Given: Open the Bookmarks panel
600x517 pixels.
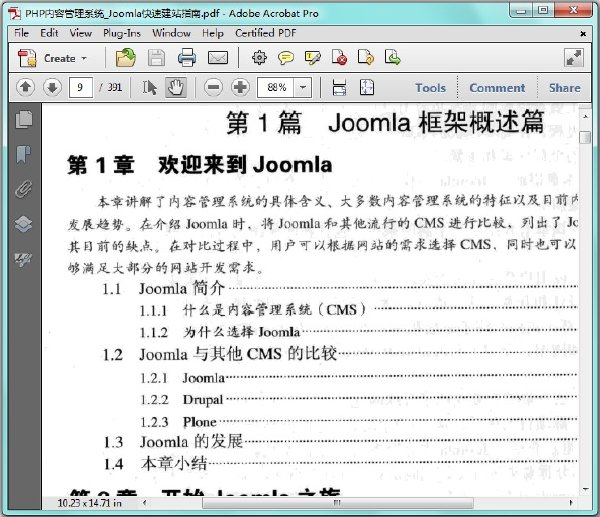Looking at the screenshot, I should (x=23, y=154).
